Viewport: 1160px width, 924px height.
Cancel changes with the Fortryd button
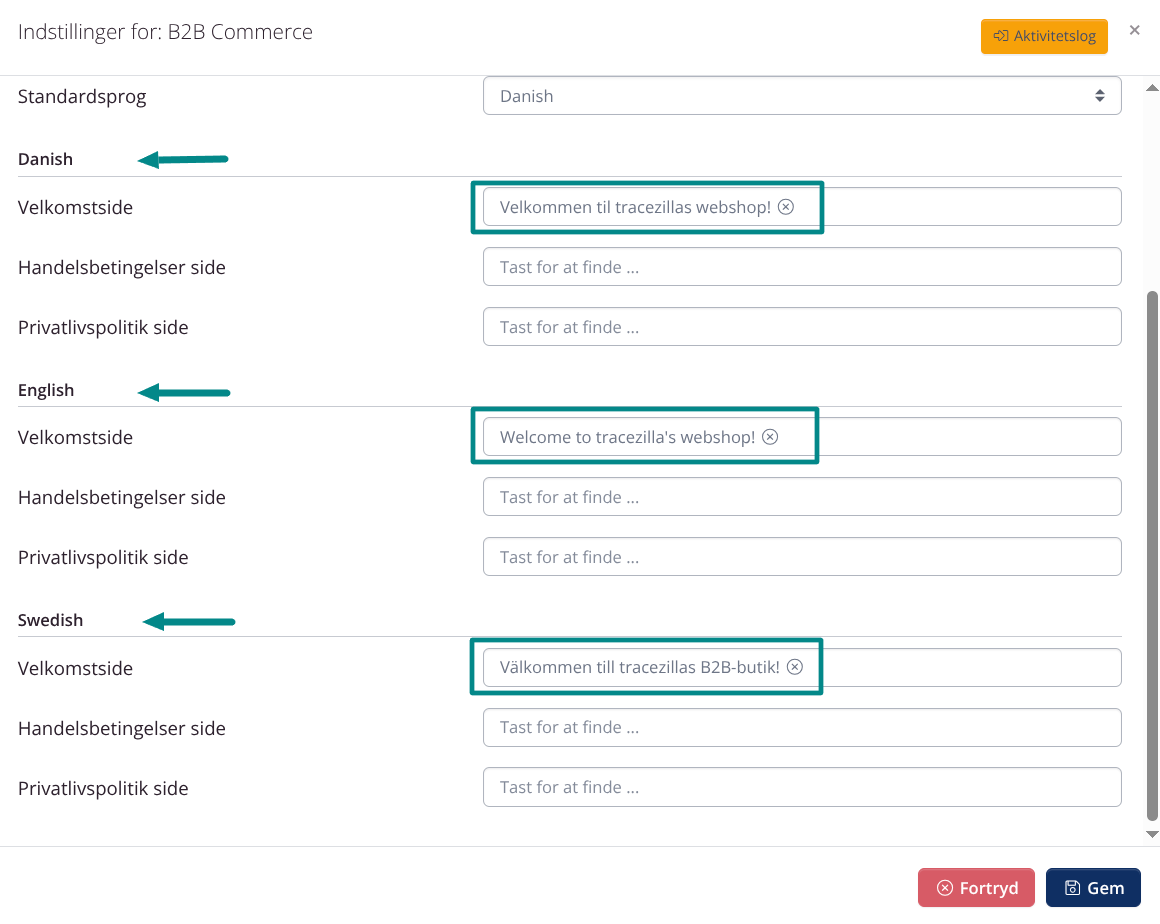[976, 887]
